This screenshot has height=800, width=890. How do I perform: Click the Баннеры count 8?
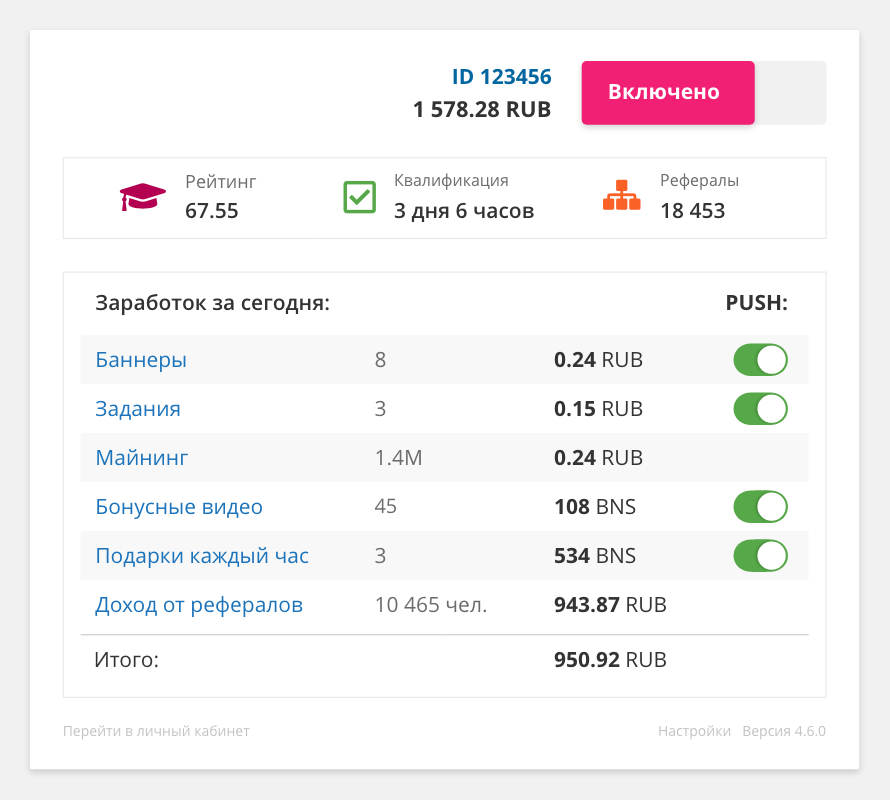(380, 359)
